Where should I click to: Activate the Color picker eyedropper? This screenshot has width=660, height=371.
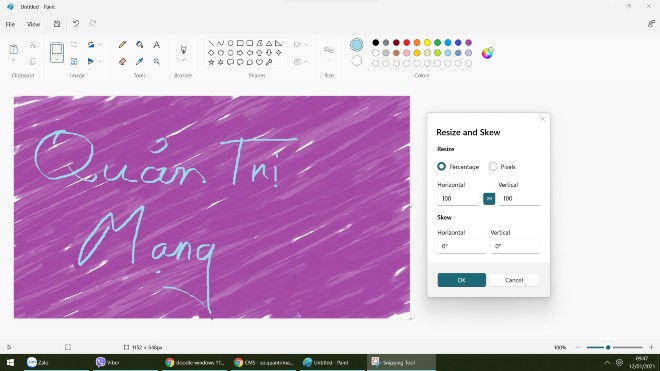tap(140, 61)
